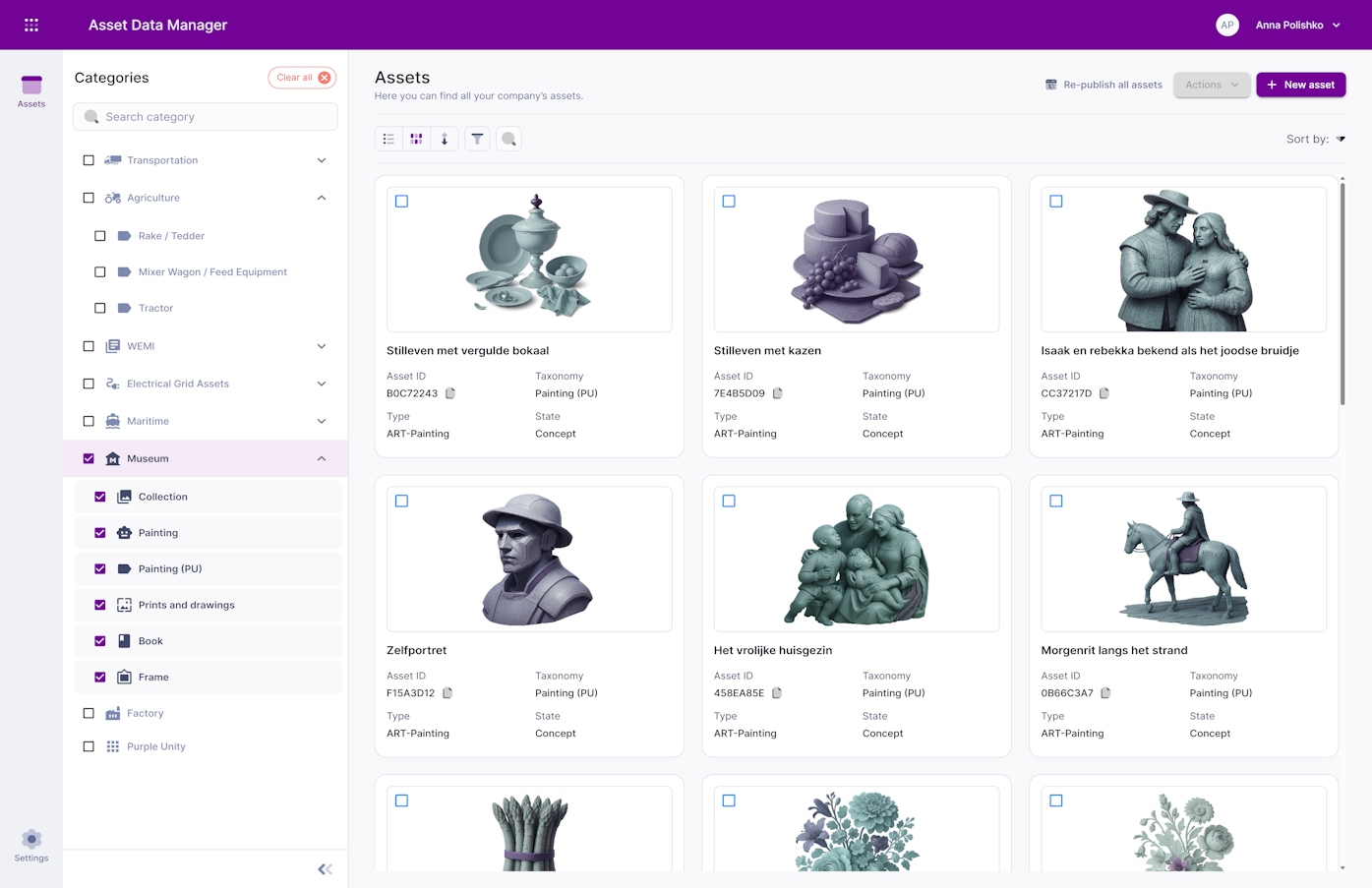
Task: Open the Het vrolijke huisgezin thumbnail
Action: [x=857, y=559]
